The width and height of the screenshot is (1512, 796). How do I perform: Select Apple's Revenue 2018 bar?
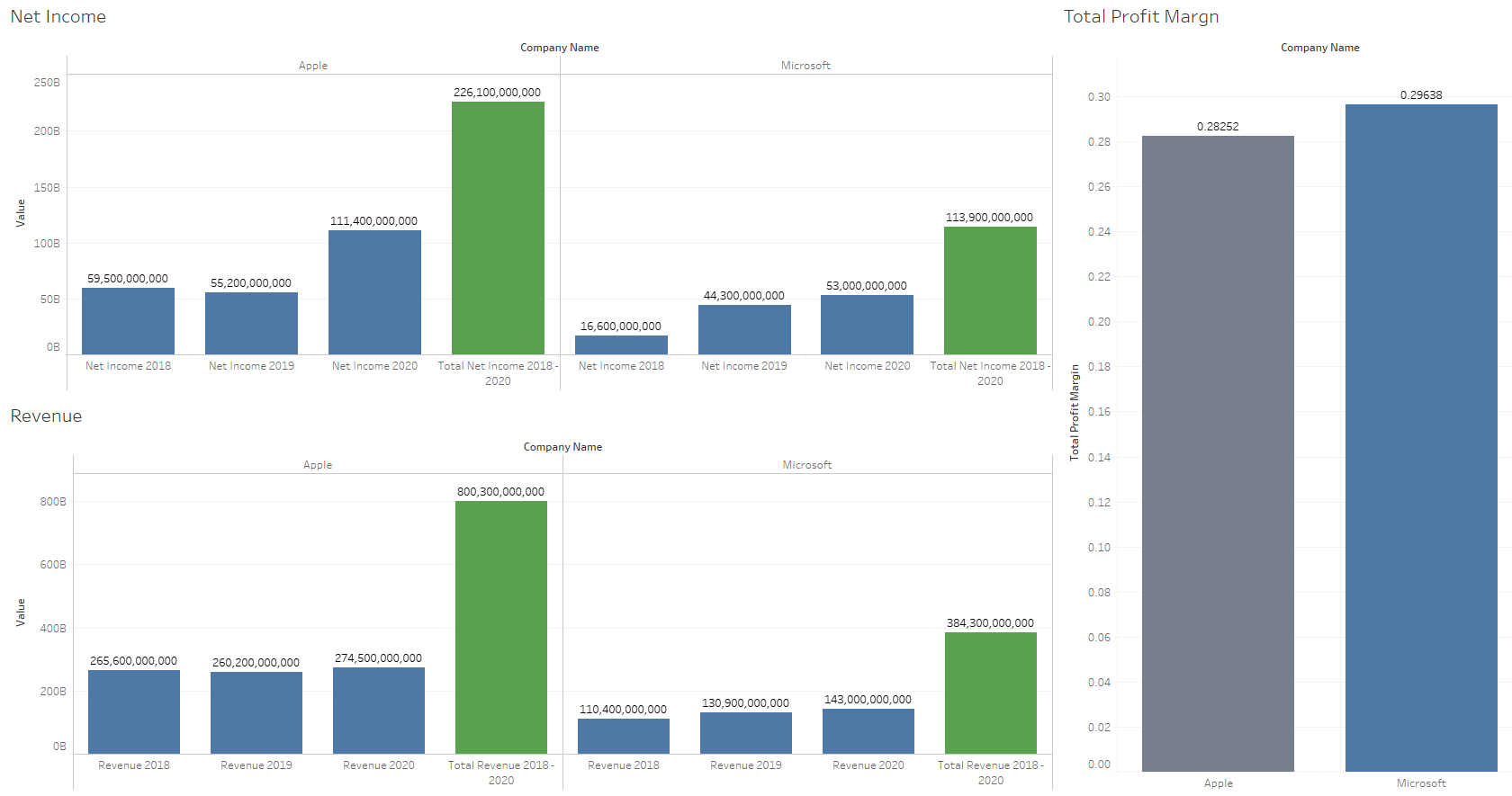[x=134, y=711]
